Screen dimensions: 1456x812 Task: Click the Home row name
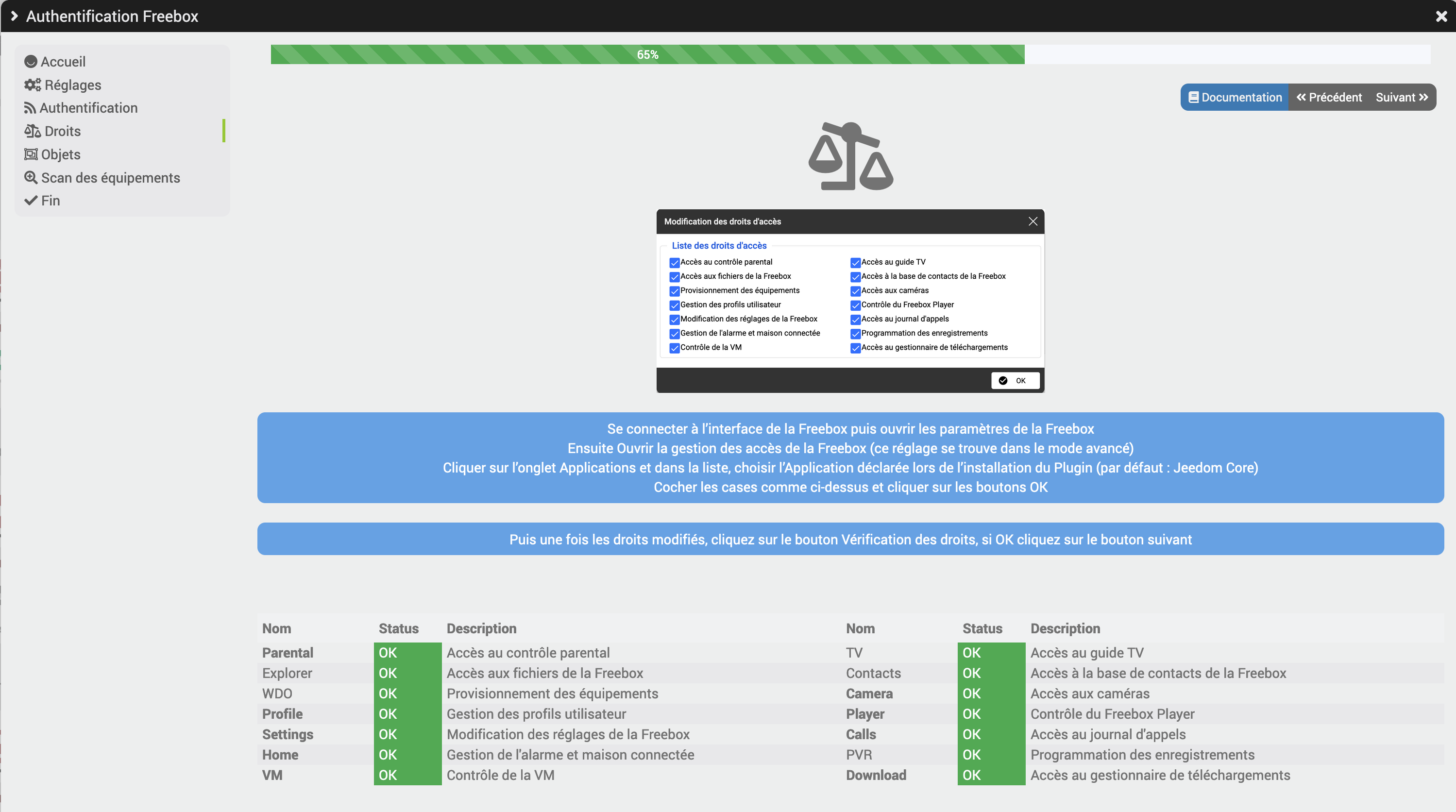tap(280, 754)
